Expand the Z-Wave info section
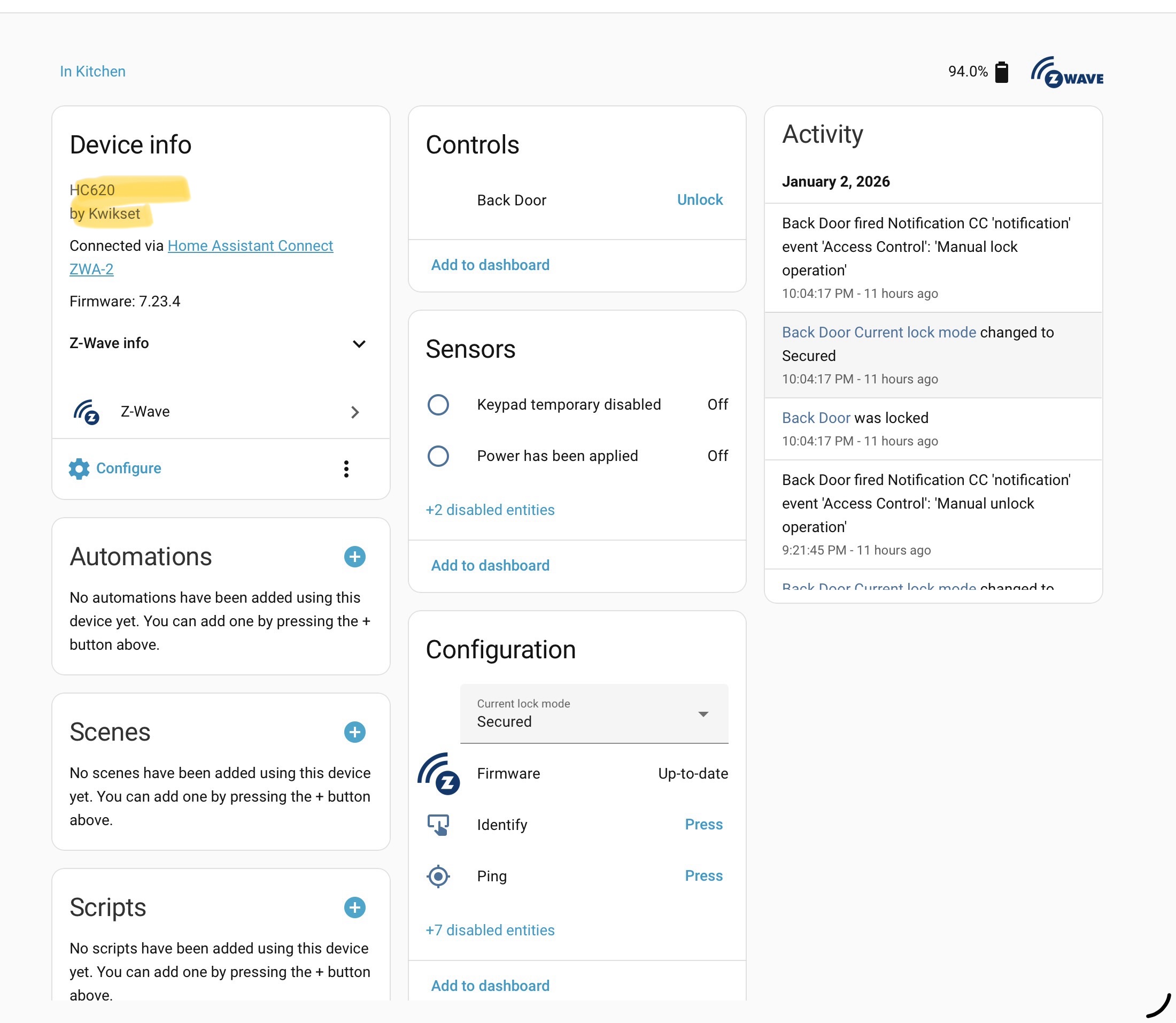Image resolution: width=1176 pixels, height=1023 pixels. [359, 344]
